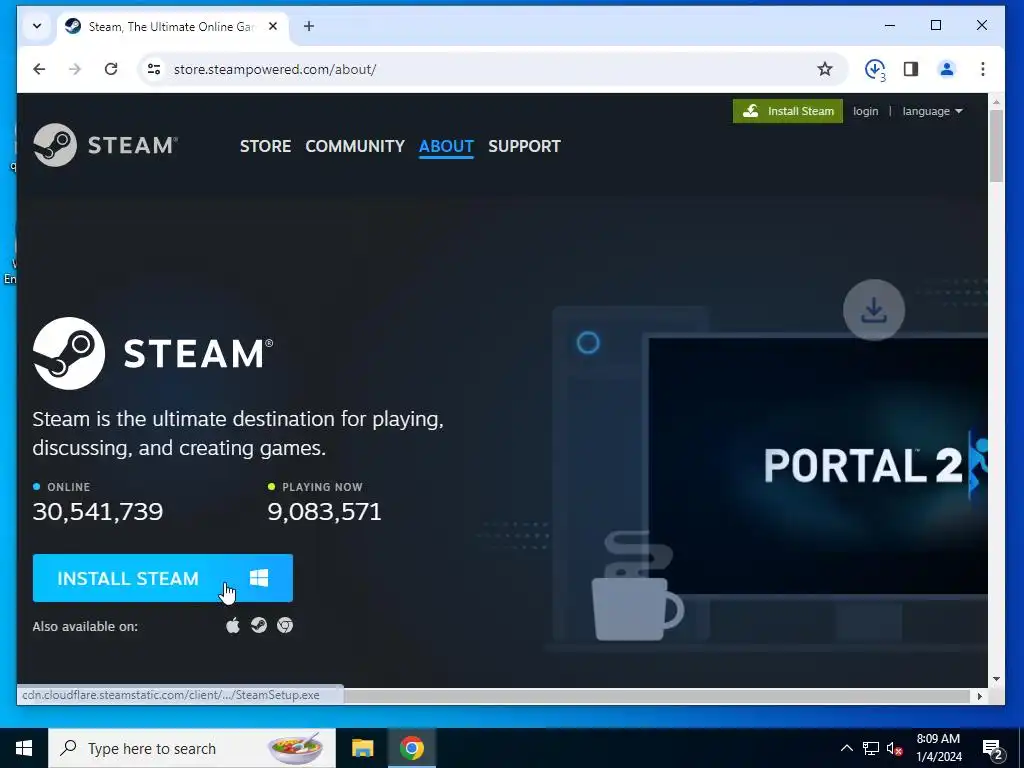Click the Chrome taskbar icon
This screenshot has width=1024, height=768.
(x=411, y=748)
